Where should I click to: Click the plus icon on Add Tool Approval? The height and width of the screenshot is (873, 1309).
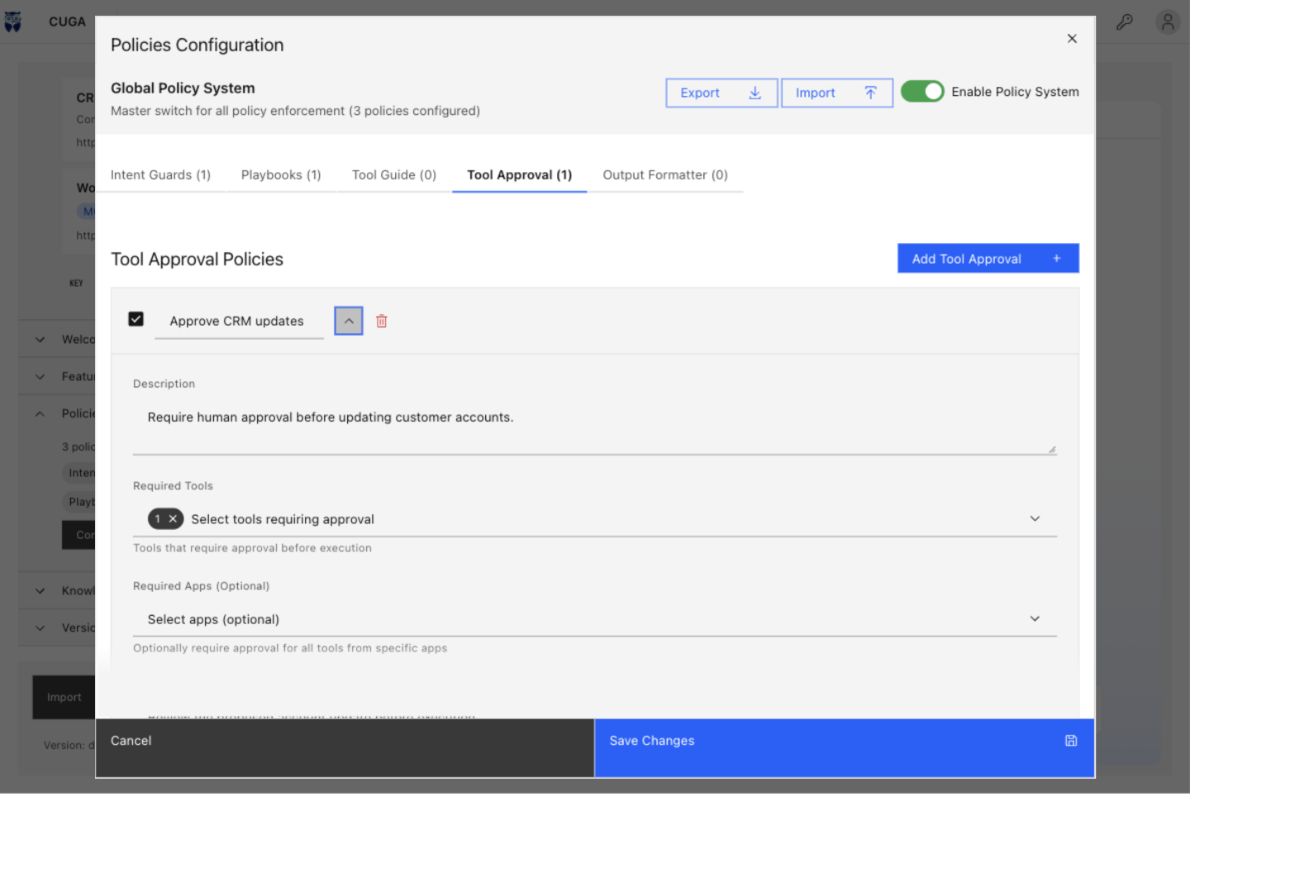coord(1057,259)
